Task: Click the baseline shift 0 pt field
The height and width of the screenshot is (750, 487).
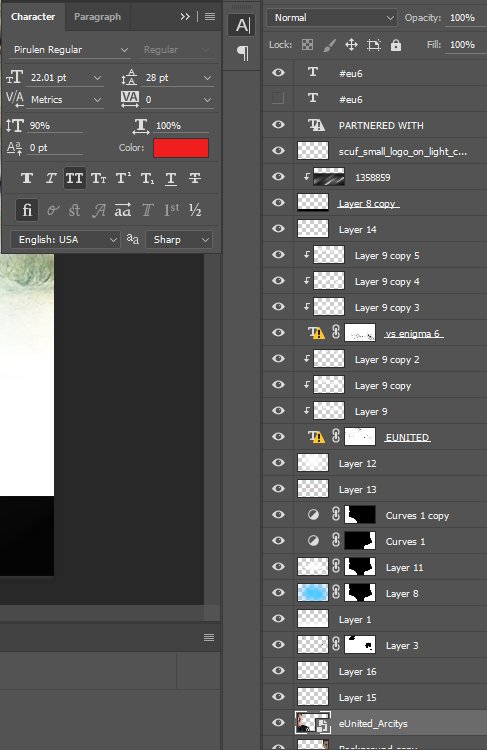Action: point(55,148)
